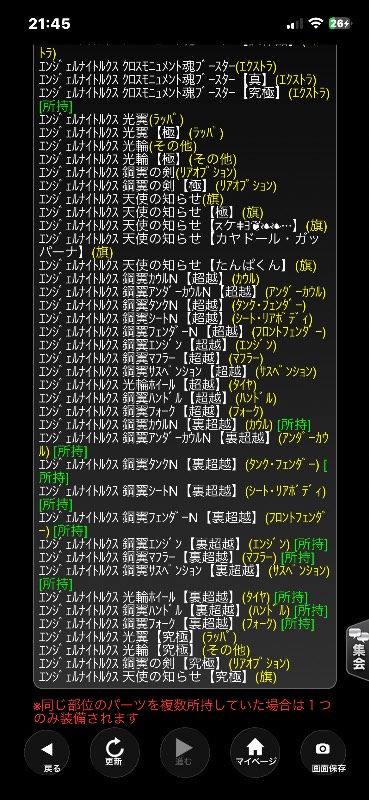Select 鋼翼ハンドル【裏超越】 row
Screen dimensions: 369x800
183,611
